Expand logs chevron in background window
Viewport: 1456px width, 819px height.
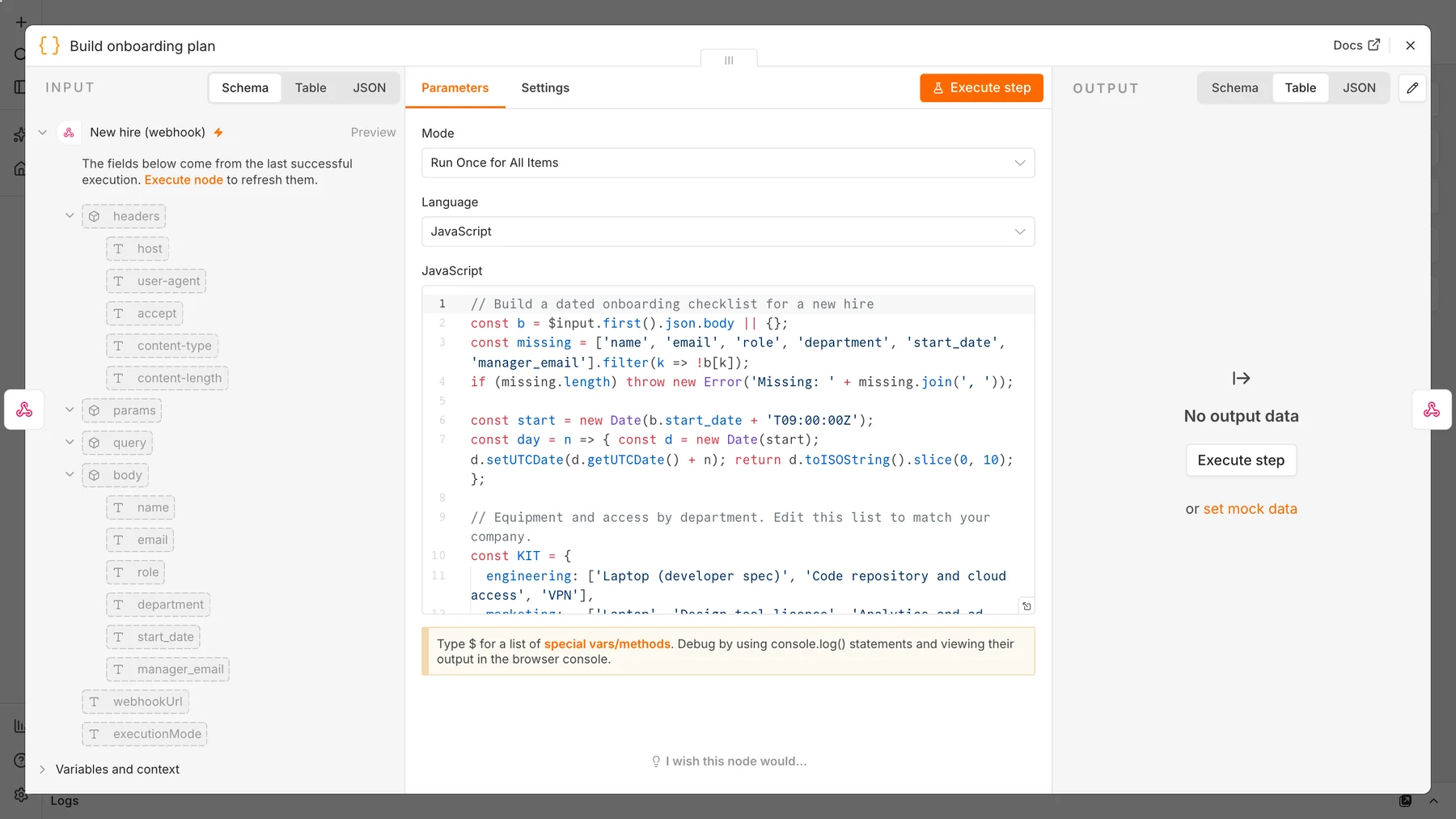point(1433,801)
